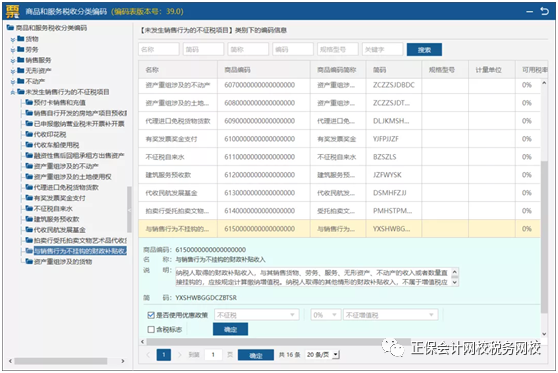Click the 货物 folder icon
Image resolution: width=558 pixels, height=373 pixels.
pos(21,38)
